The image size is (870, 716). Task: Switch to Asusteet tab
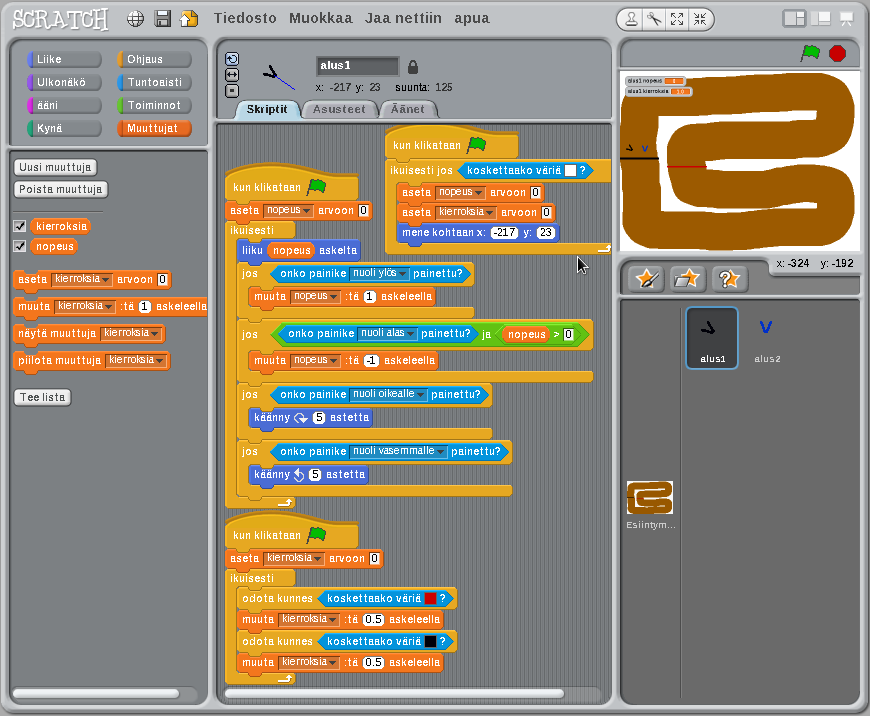click(339, 109)
